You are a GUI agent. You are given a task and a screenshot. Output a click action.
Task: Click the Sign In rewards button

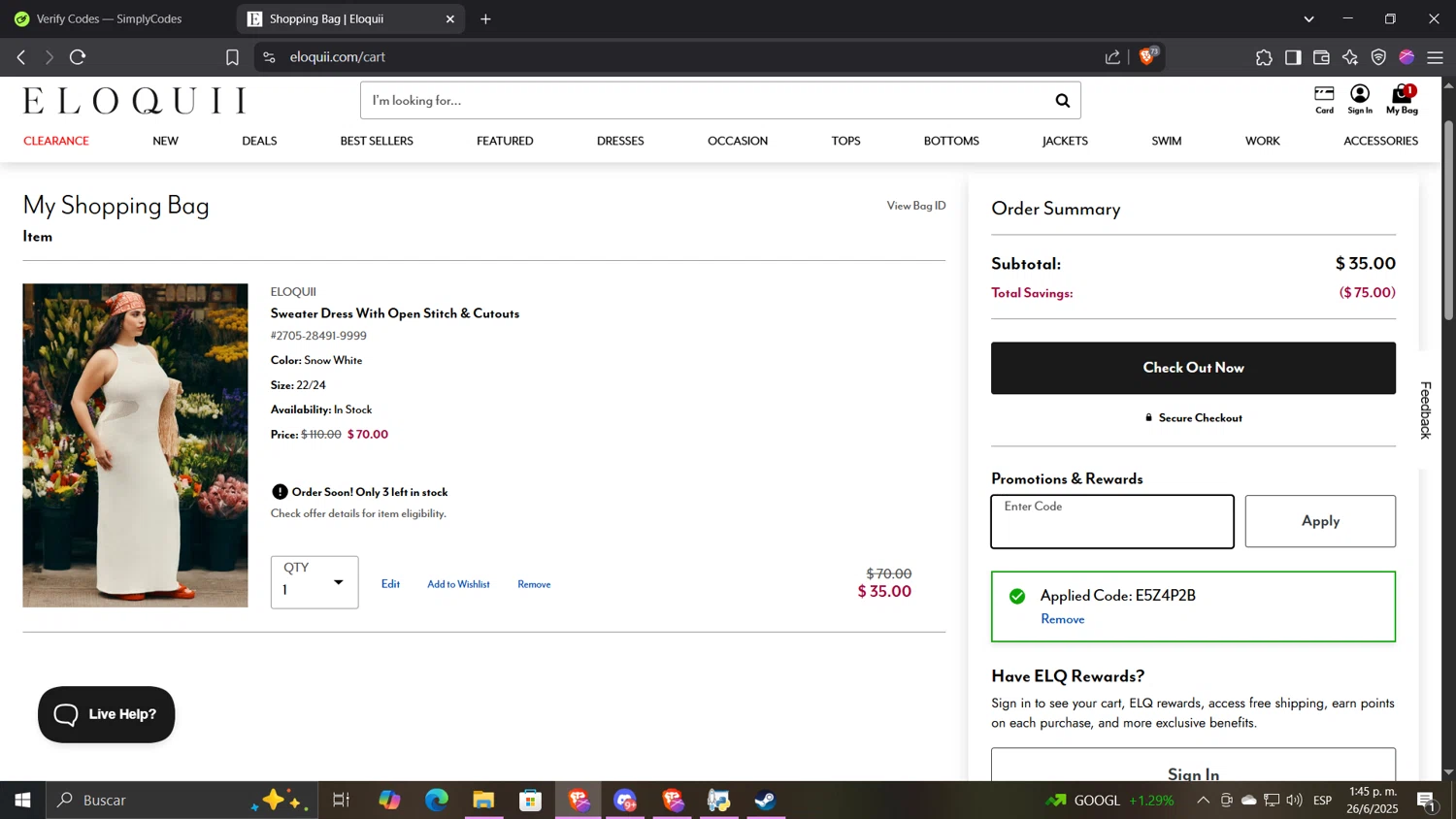1193,767
